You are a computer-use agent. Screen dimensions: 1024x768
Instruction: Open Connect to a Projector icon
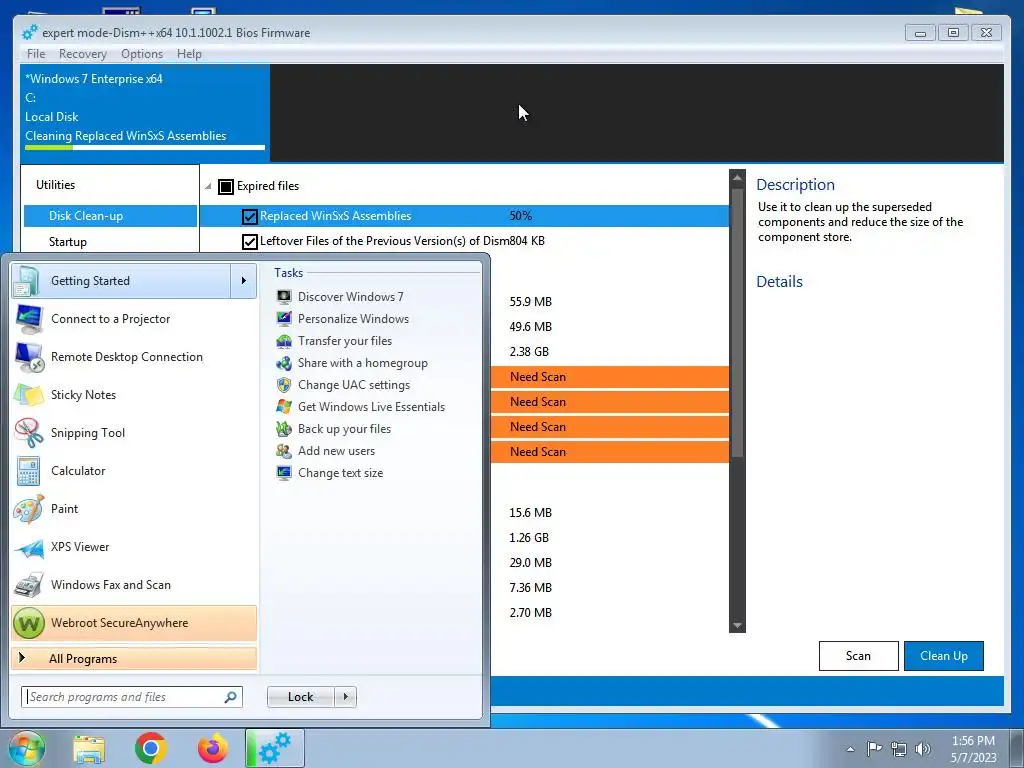pos(28,319)
